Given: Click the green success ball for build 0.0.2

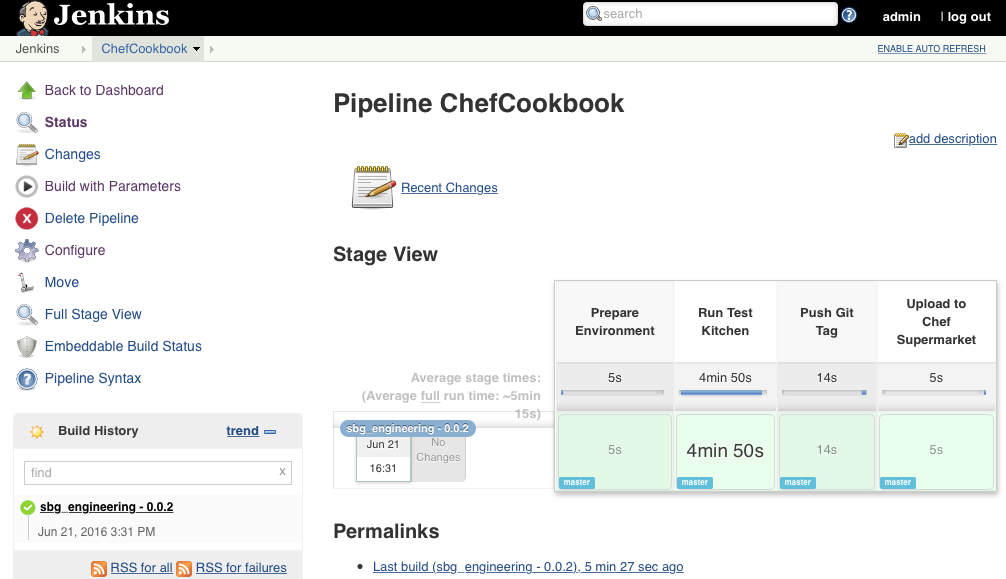Looking at the screenshot, I should 28,508.
